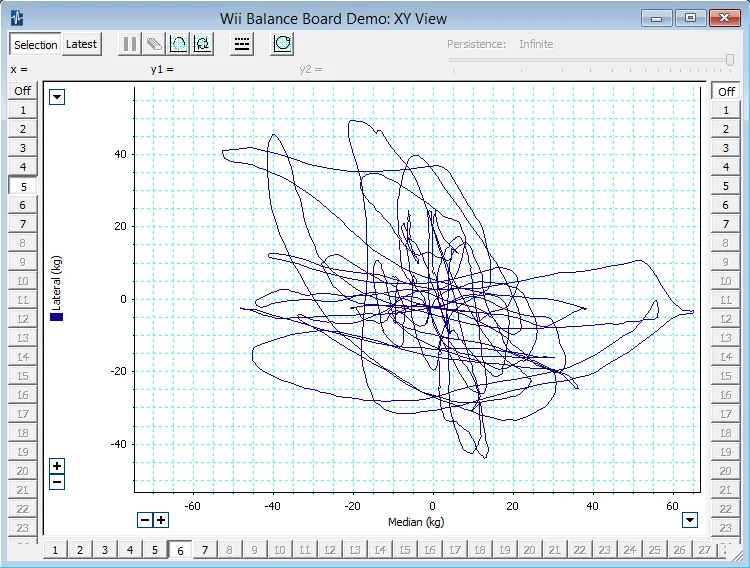Select channel 1 in left column
750x568 pixels.
pyautogui.click(x=22, y=110)
